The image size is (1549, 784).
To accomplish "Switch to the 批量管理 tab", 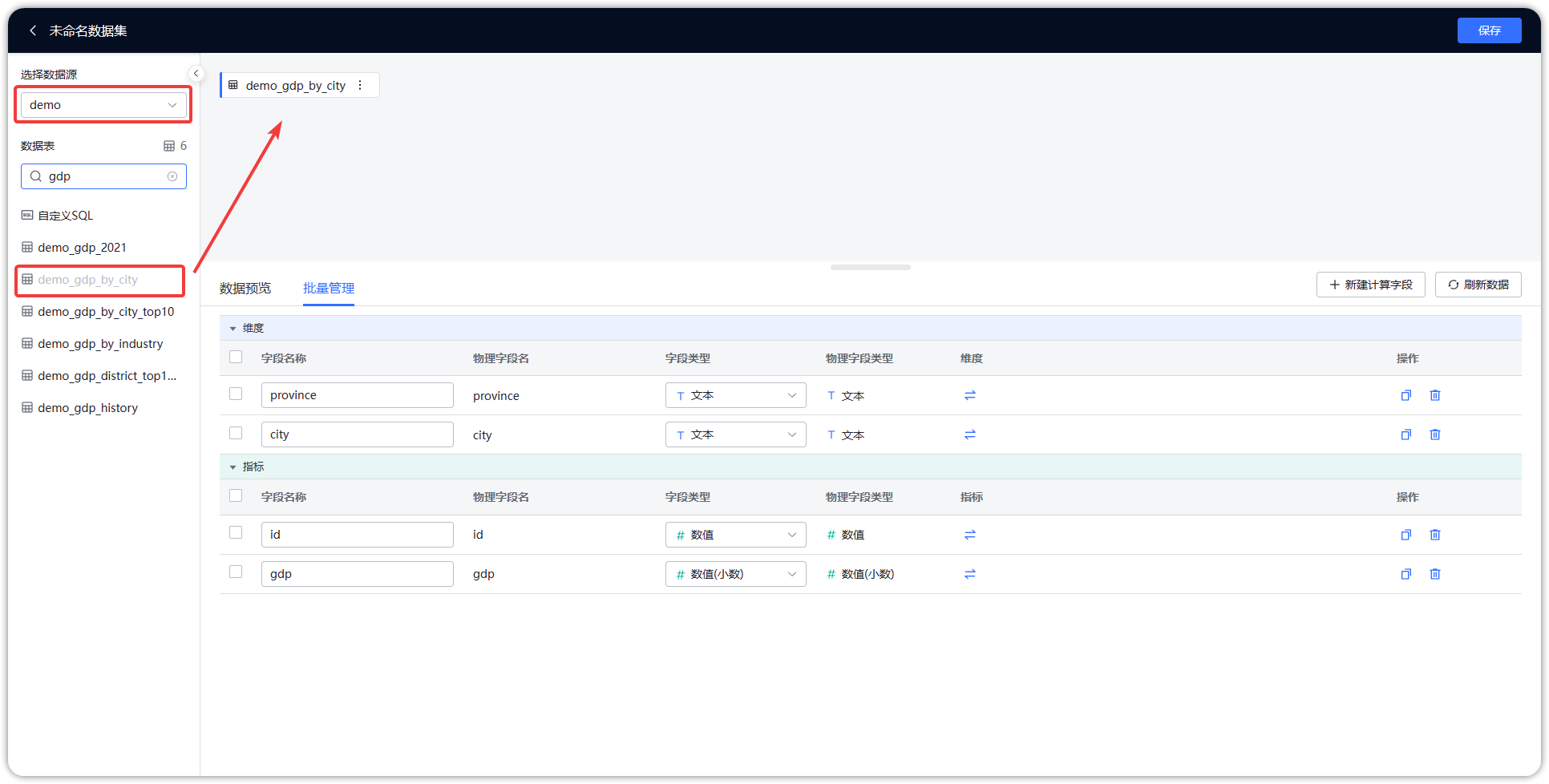I will (329, 289).
